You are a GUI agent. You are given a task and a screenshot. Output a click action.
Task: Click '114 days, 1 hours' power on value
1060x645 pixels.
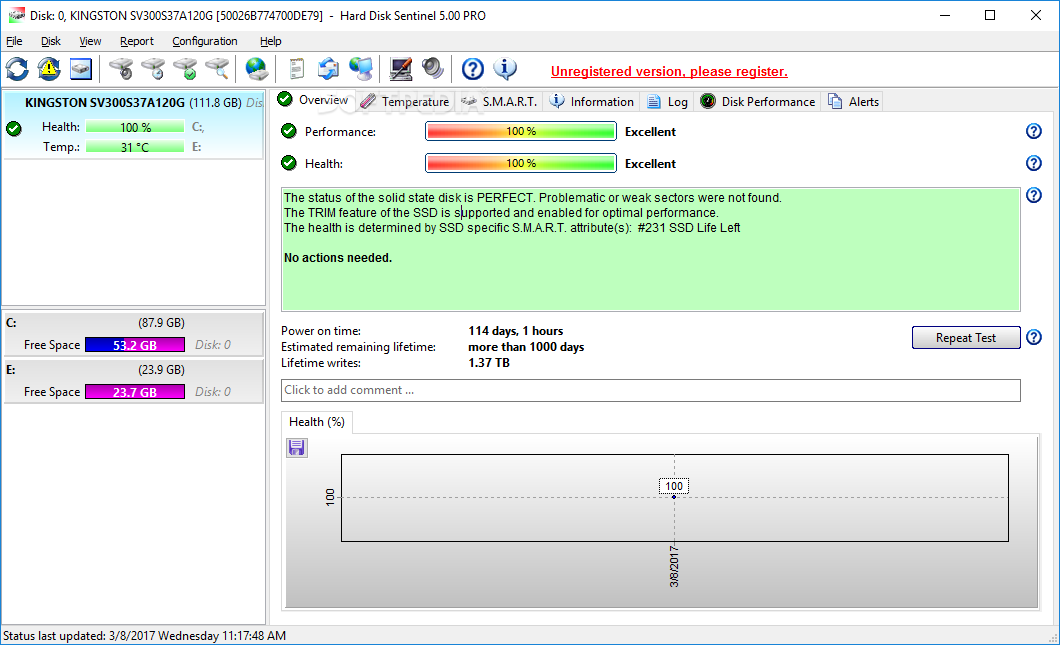pos(516,331)
